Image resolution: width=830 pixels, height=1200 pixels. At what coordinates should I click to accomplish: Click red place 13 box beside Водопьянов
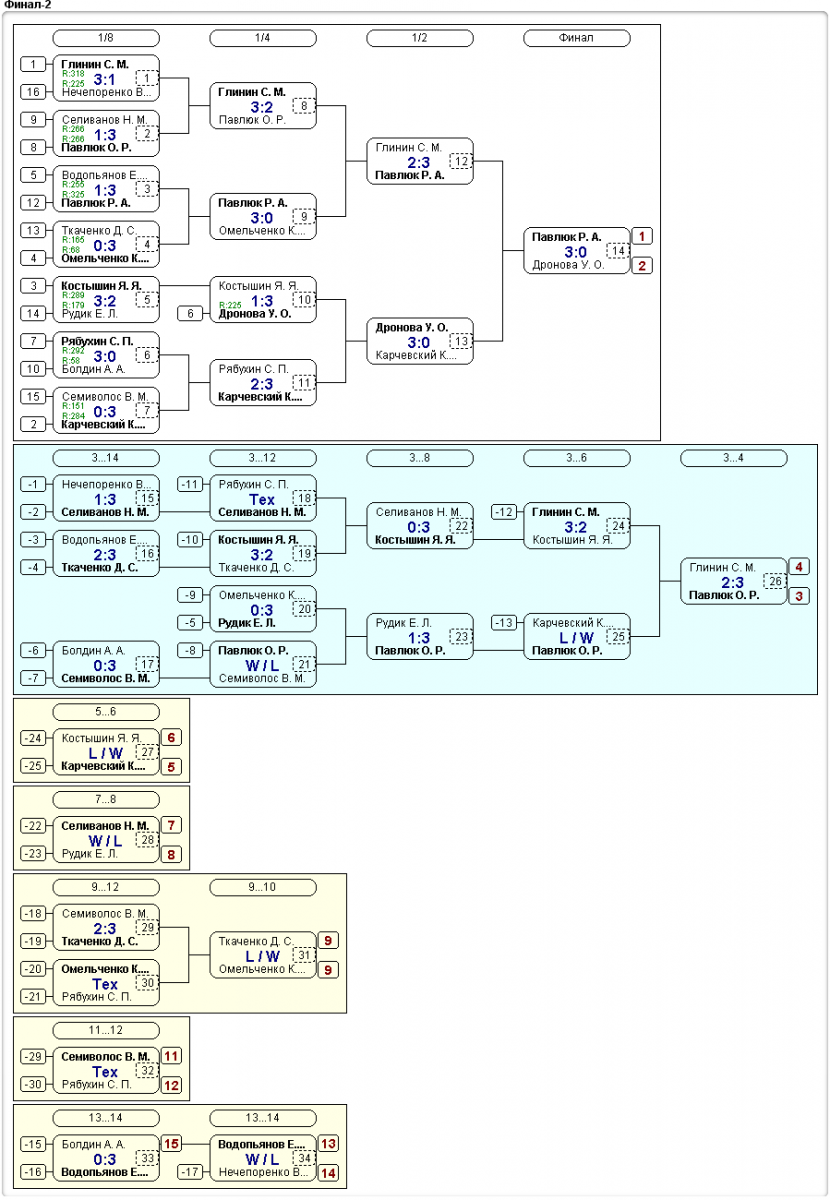(328, 1144)
